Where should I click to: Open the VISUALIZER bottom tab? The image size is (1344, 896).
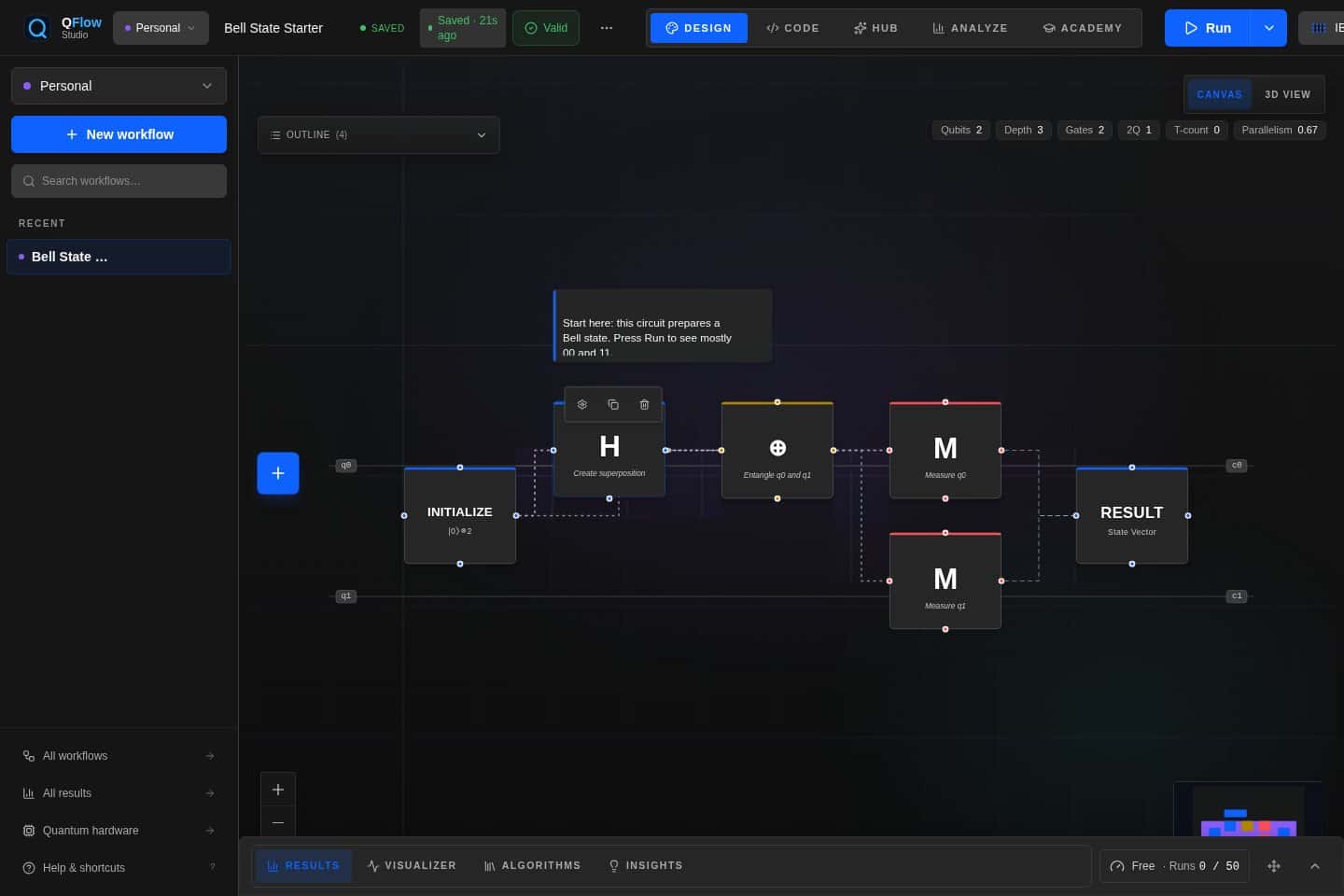tap(412, 866)
